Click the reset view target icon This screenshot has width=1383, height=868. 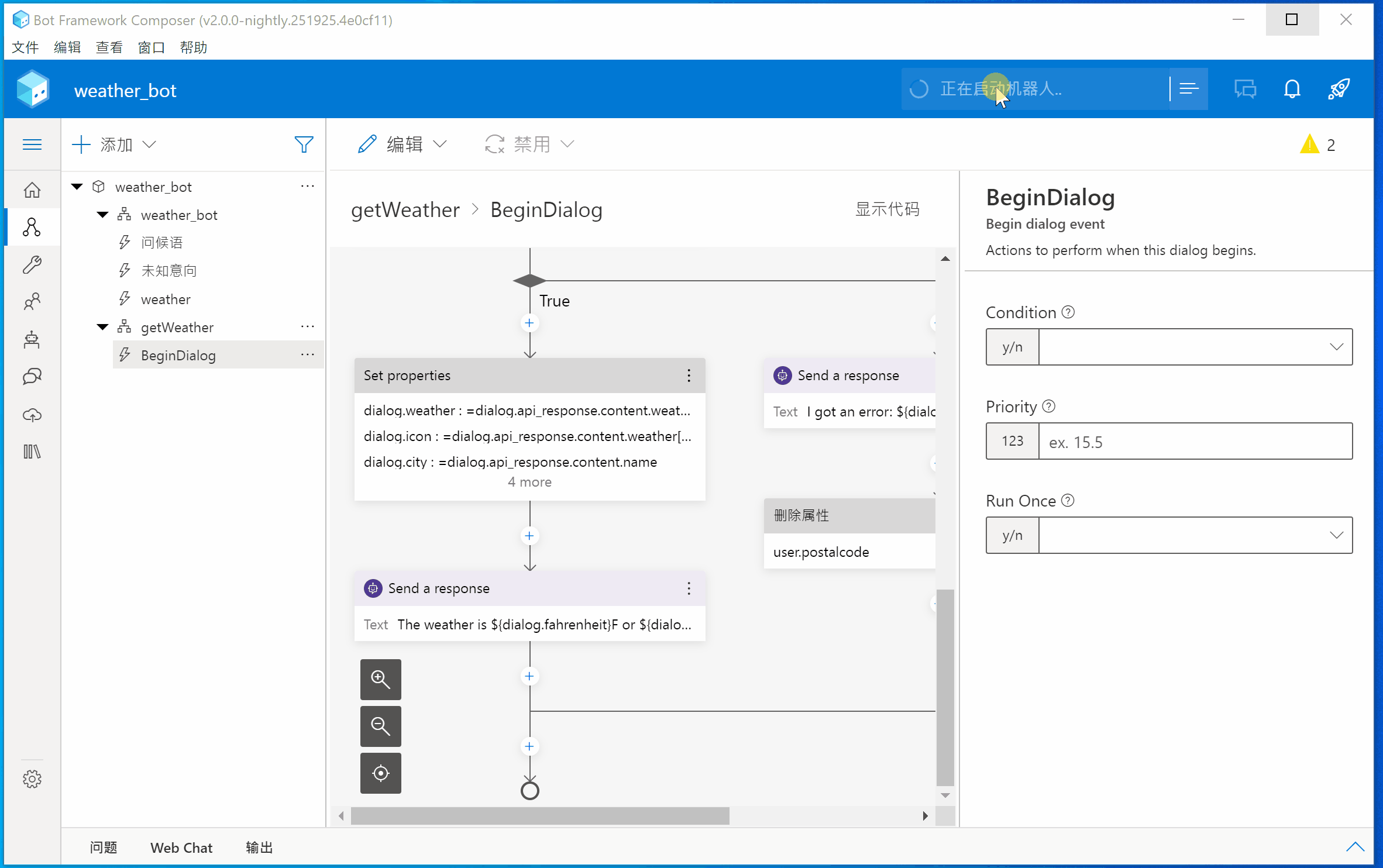click(380, 773)
